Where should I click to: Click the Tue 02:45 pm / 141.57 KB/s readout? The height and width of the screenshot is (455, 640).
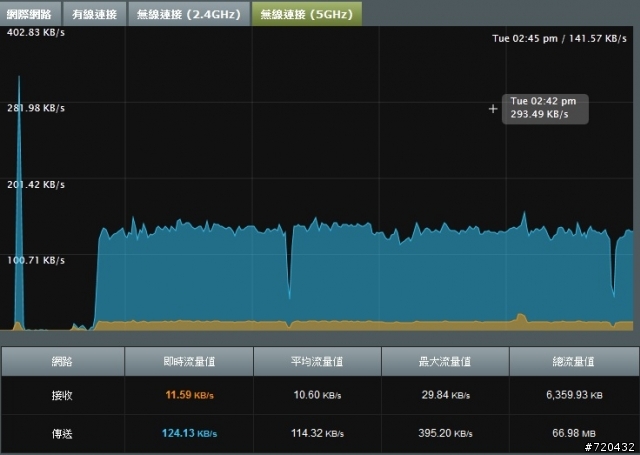click(559, 39)
